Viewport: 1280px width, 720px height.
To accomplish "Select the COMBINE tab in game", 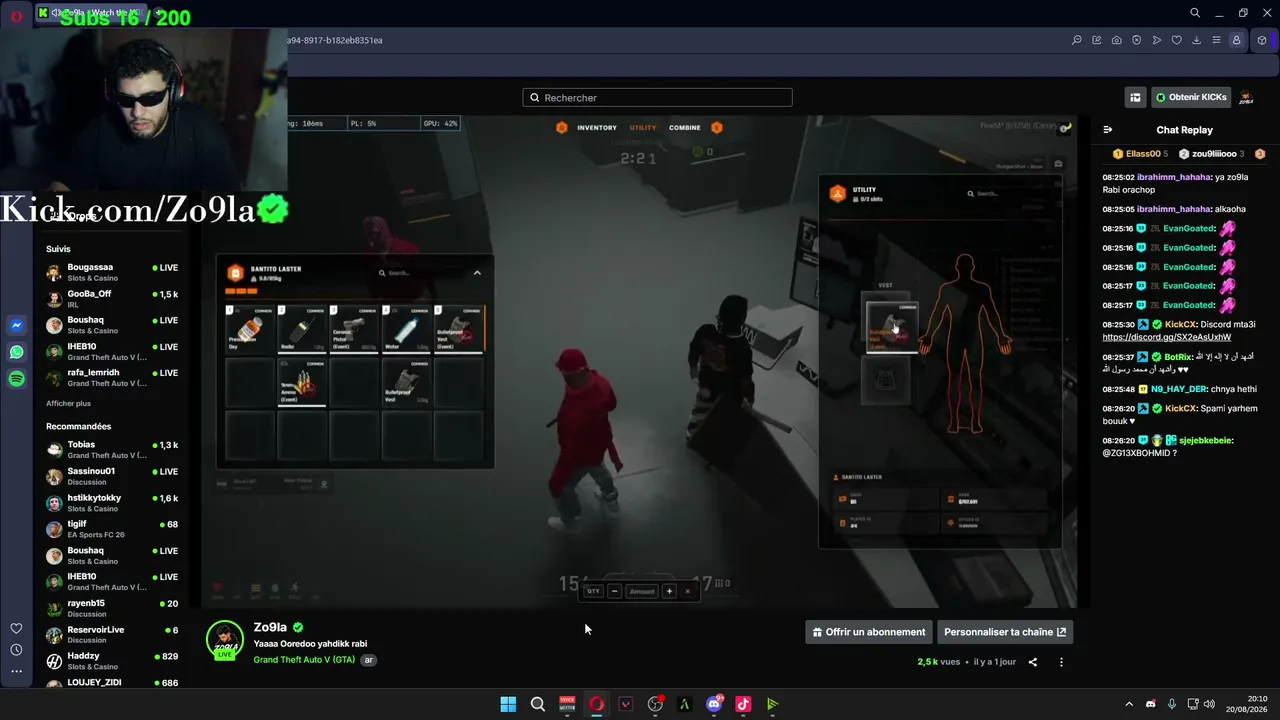I will click(685, 128).
